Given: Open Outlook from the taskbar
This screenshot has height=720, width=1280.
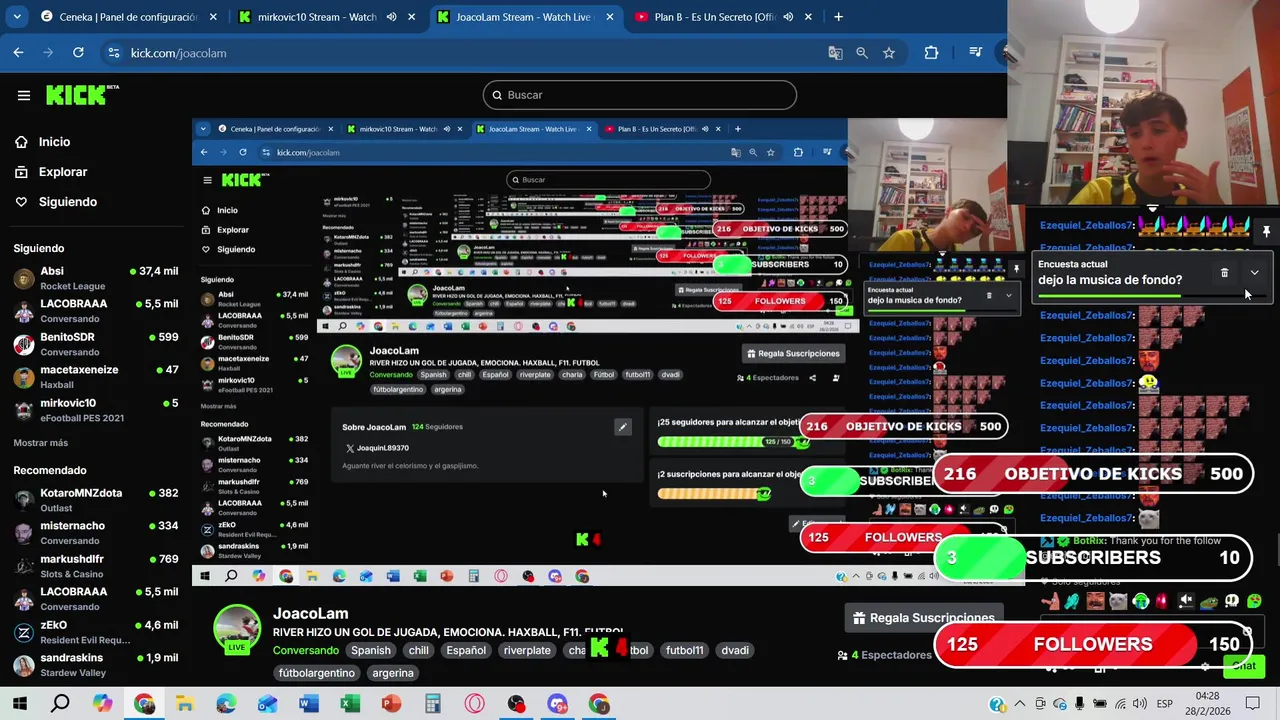Looking at the screenshot, I should (267, 704).
